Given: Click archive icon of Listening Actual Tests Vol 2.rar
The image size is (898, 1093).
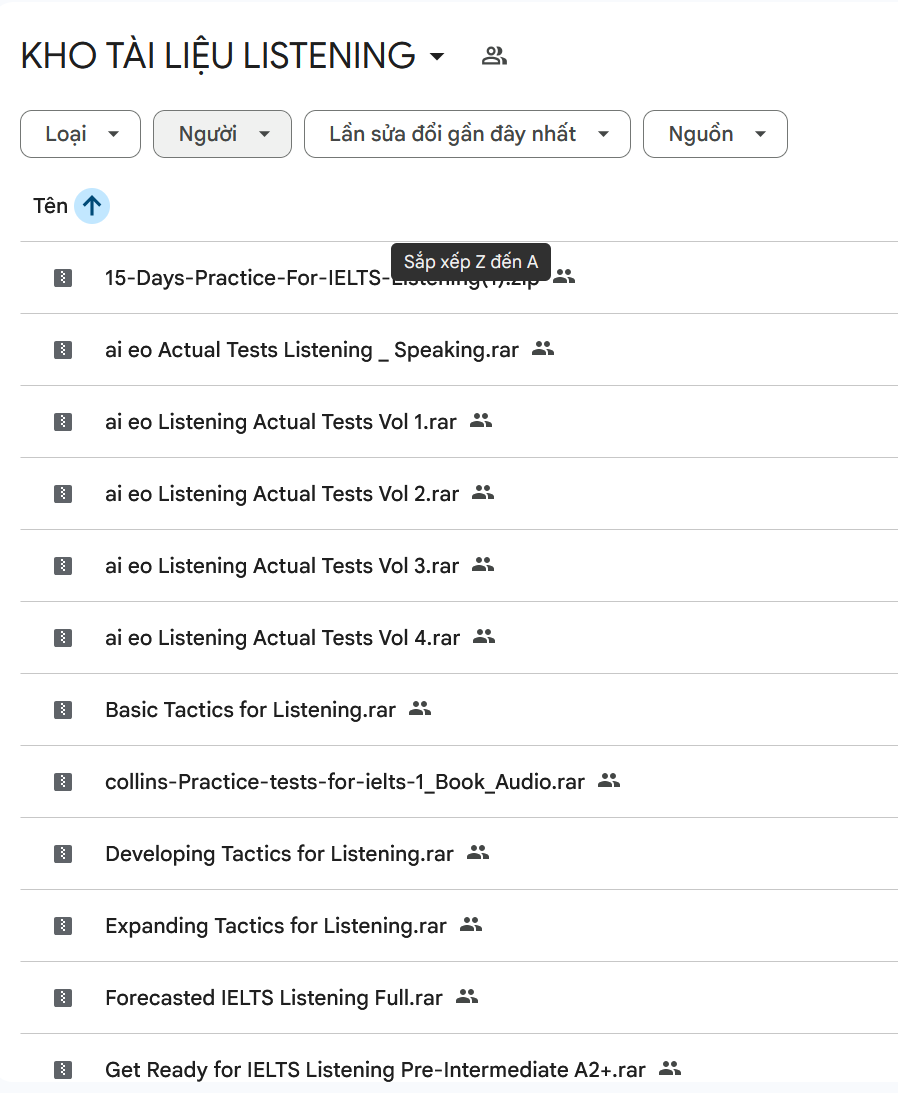Looking at the screenshot, I should tap(63, 494).
